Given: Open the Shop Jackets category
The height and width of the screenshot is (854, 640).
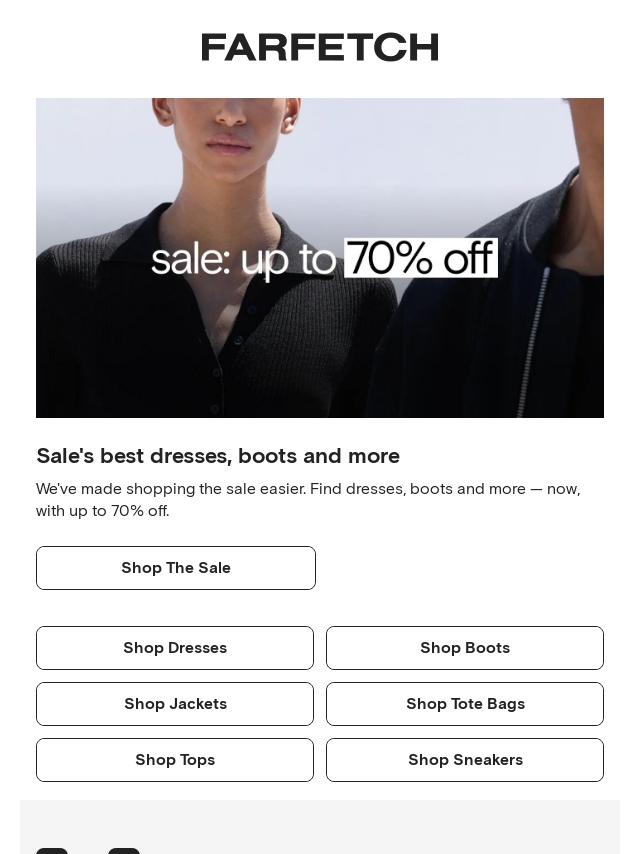Looking at the screenshot, I should pos(175,704).
